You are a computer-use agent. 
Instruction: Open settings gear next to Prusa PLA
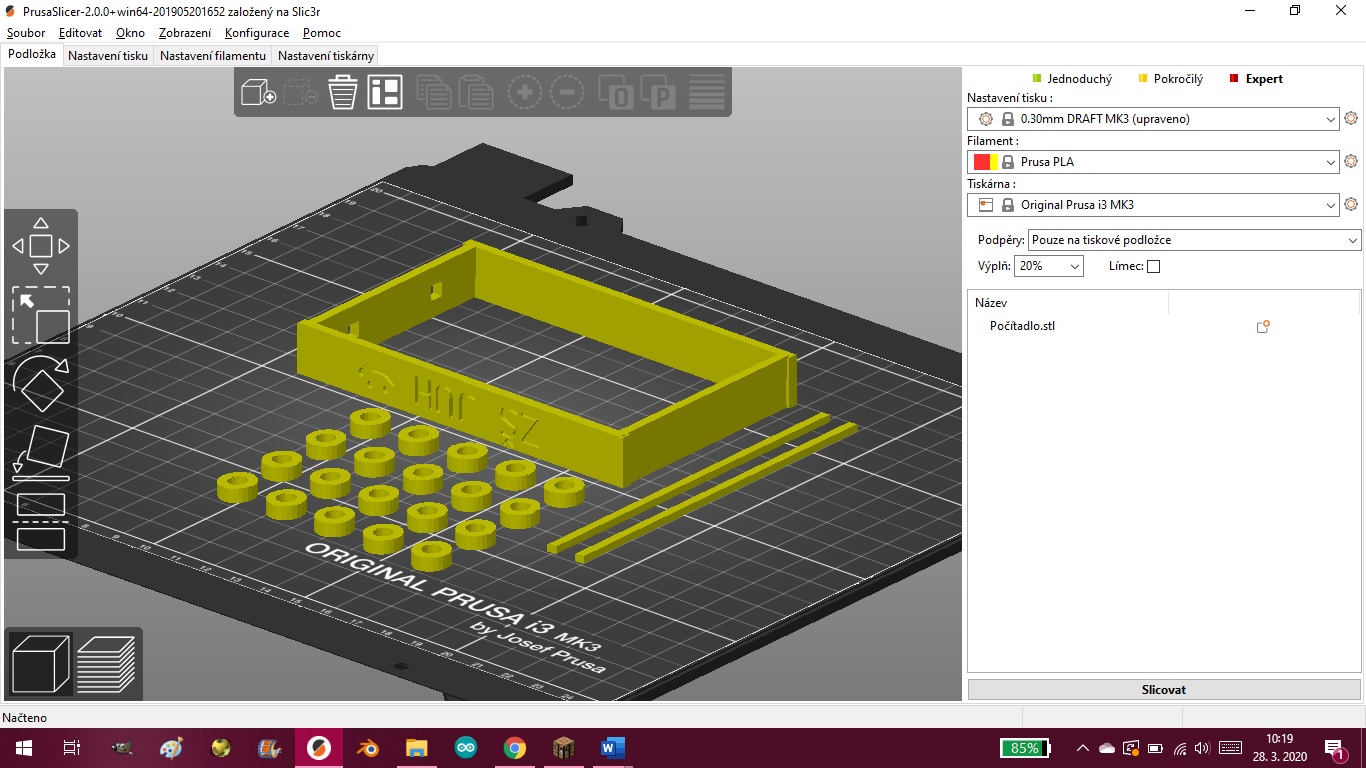tap(1351, 162)
